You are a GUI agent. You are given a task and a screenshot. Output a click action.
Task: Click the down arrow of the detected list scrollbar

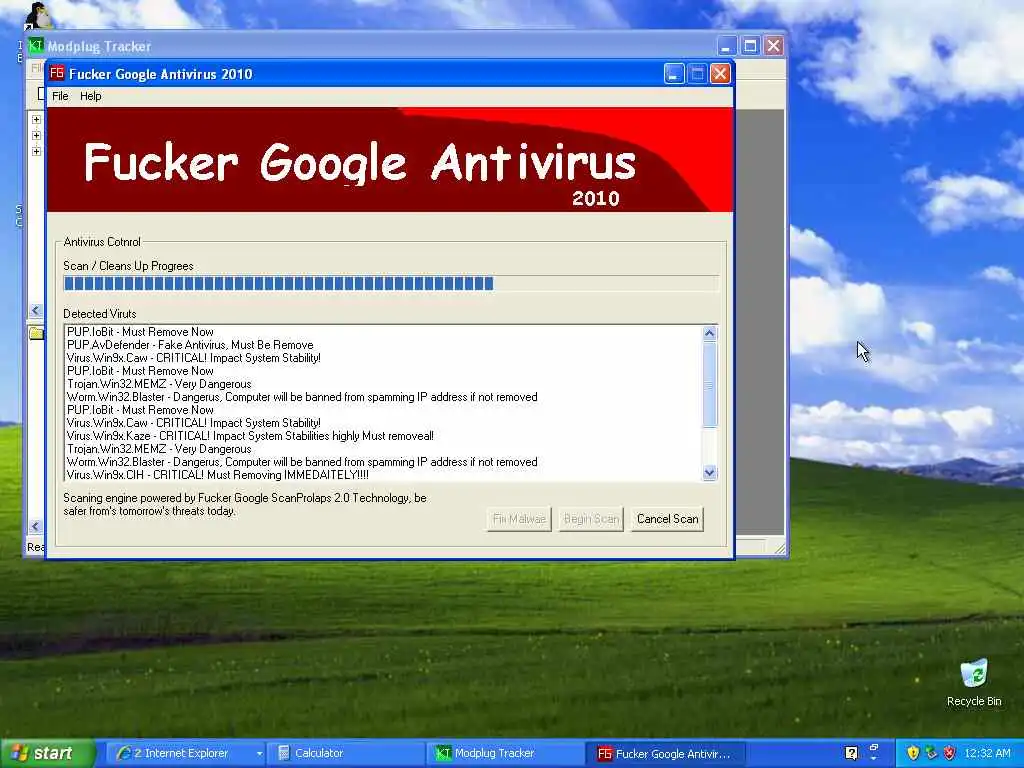710,472
